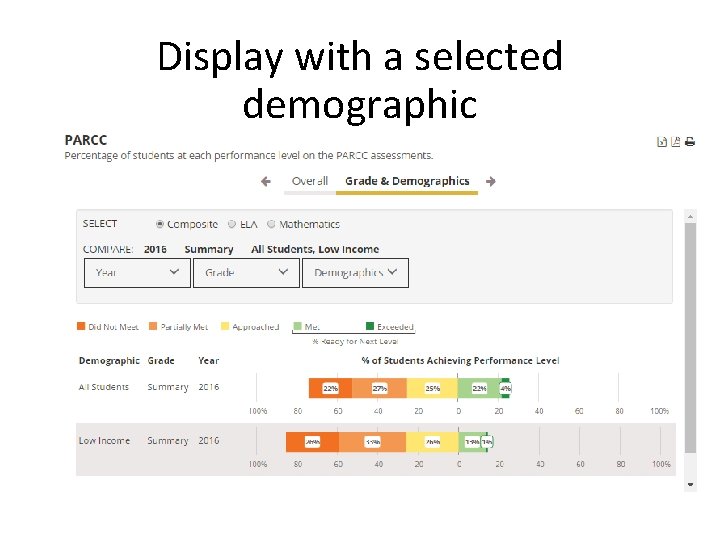Viewport: 720px width, 540px height.
Task: Click the Exceeded legend swatch
Action: pyautogui.click(x=370, y=326)
